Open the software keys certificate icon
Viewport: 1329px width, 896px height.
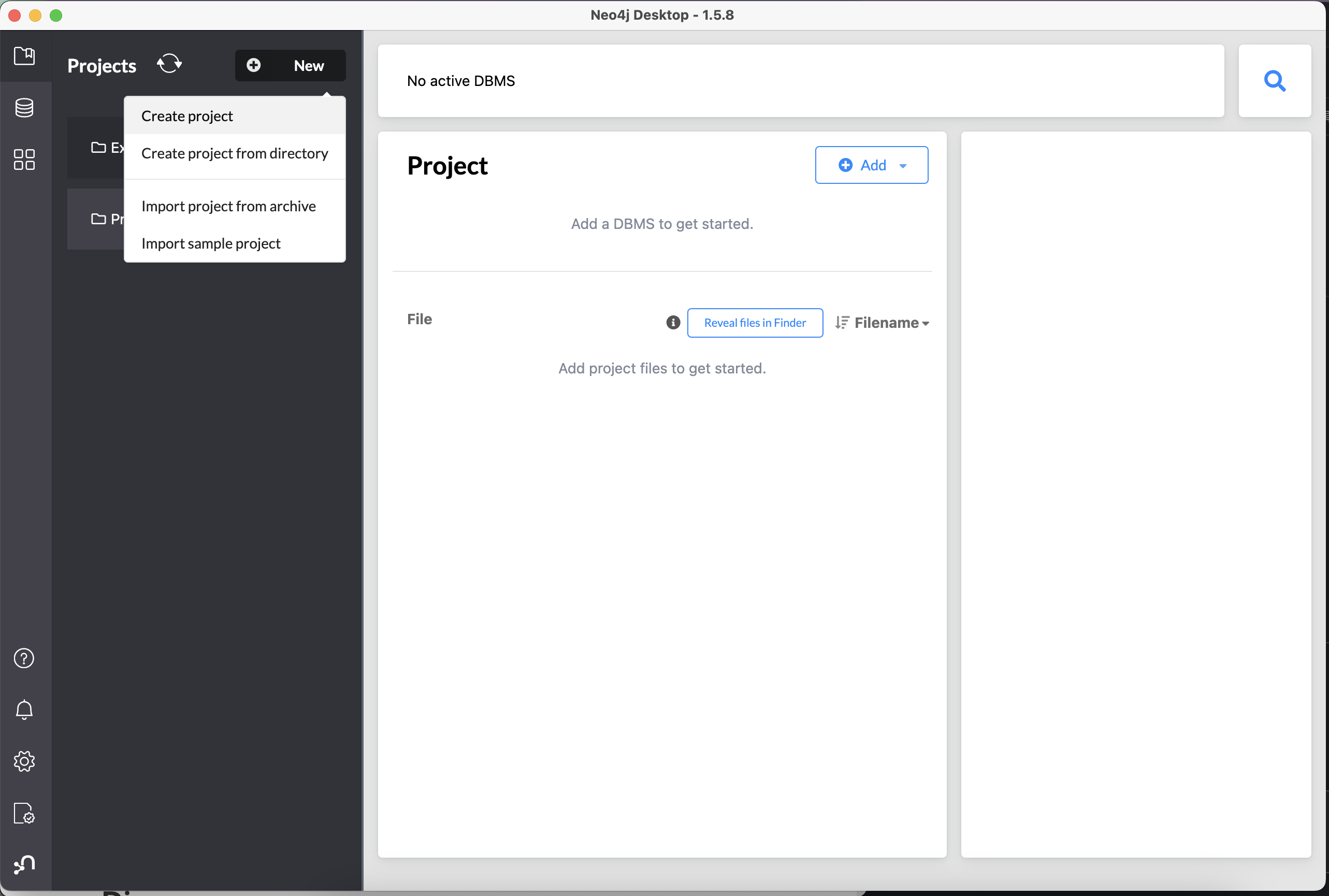24,813
